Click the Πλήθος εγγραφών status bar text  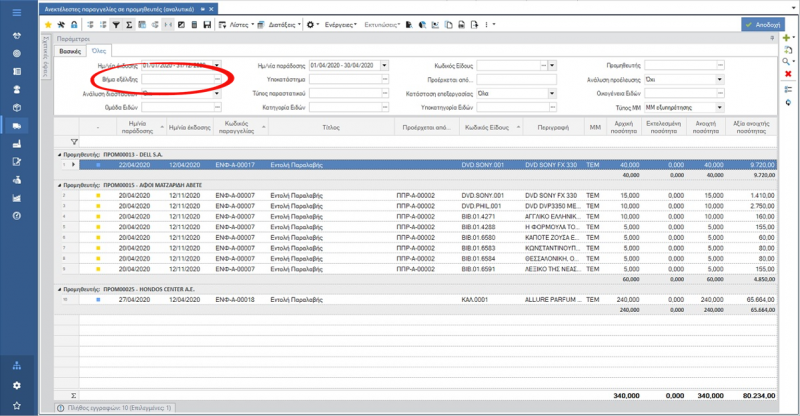tap(119, 408)
